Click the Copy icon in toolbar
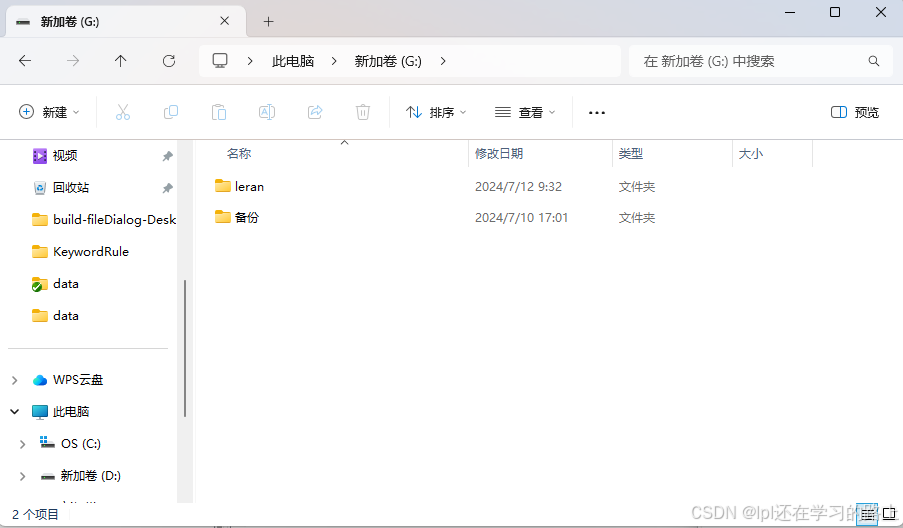Screen dimensions: 903x528 (x=171, y=112)
